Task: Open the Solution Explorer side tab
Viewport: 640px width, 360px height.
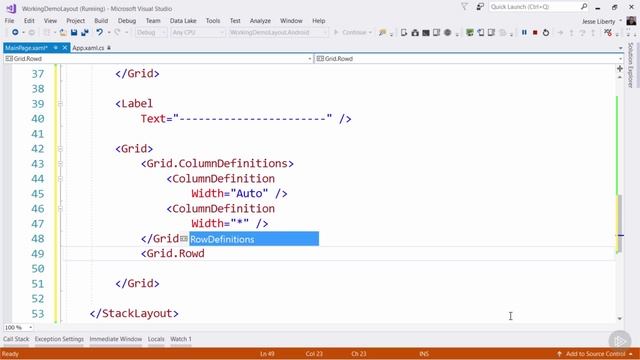Action: (631, 65)
